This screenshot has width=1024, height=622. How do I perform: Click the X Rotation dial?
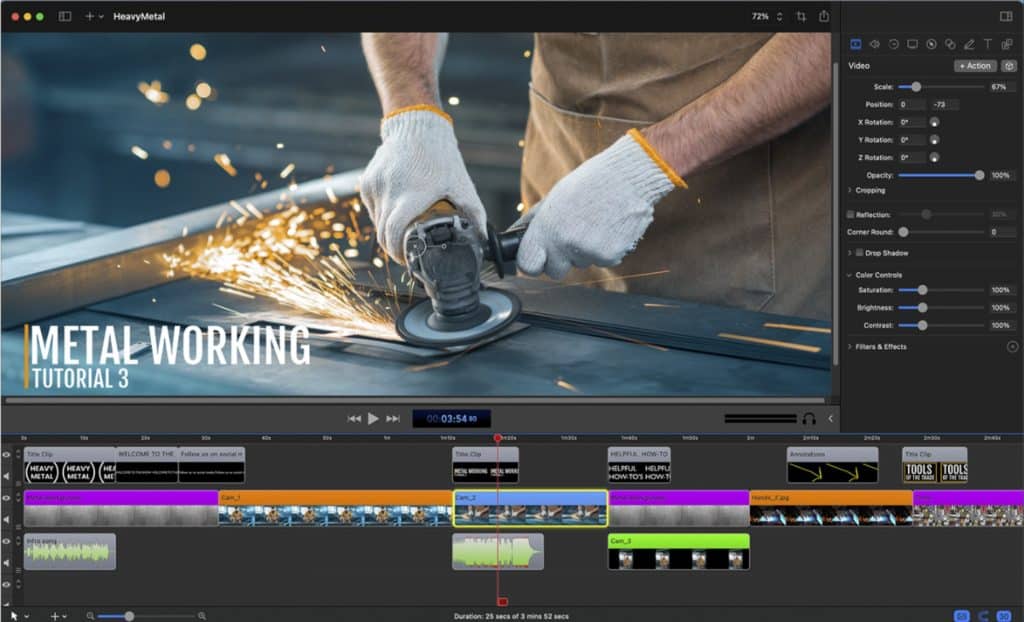click(935, 122)
